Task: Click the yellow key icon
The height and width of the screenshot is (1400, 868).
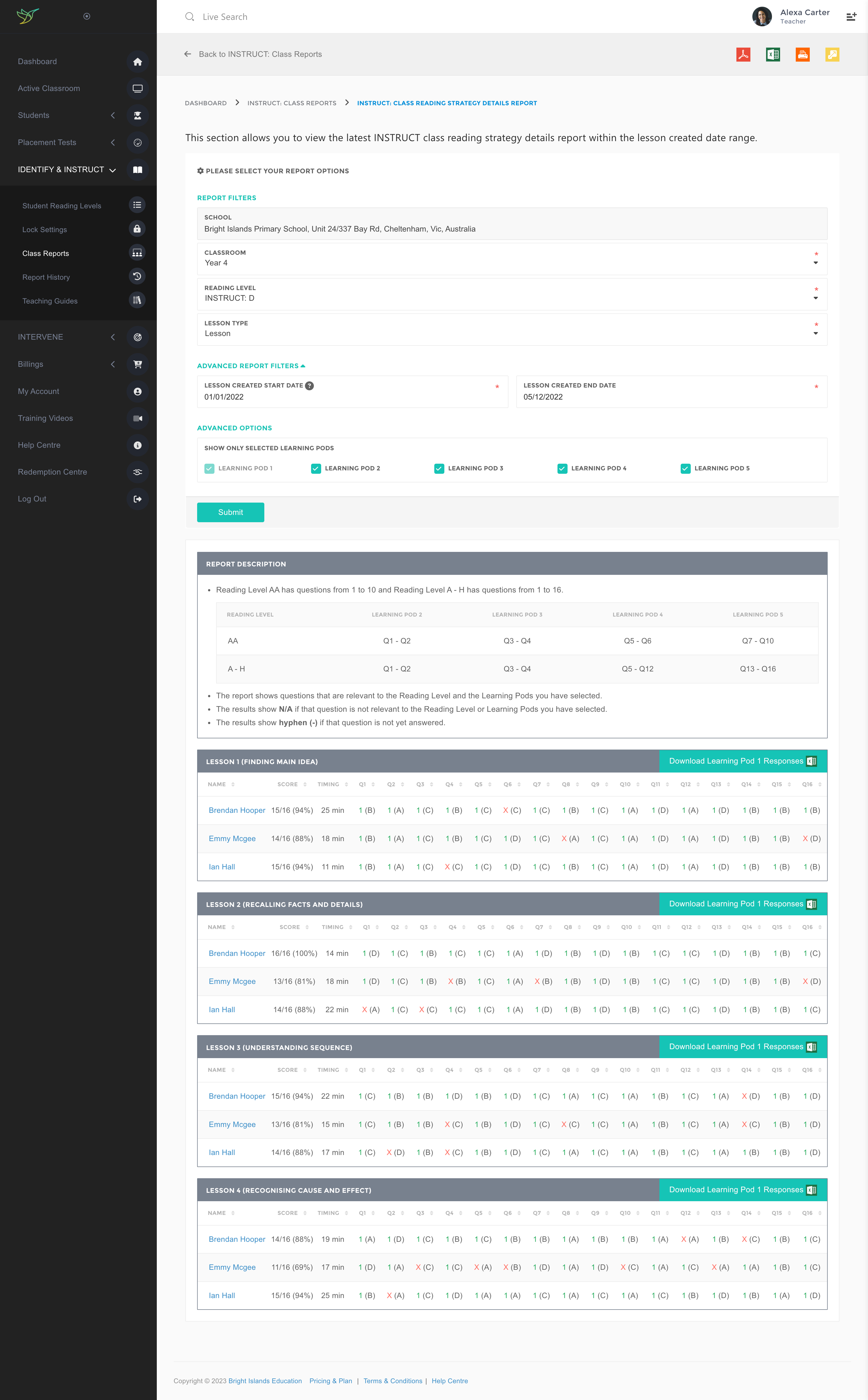Action: 832,55
